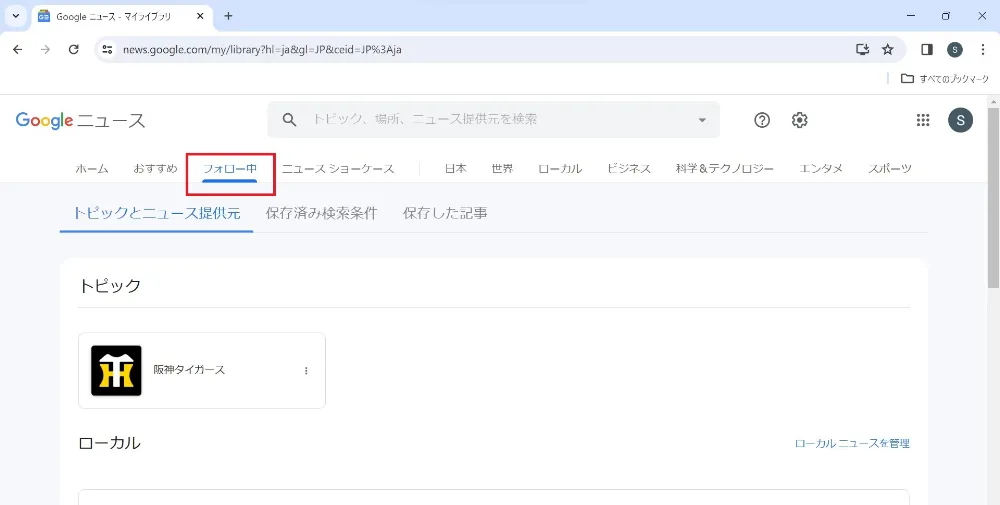
Task: Open the account avatar in Google News
Action: click(960, 120)
